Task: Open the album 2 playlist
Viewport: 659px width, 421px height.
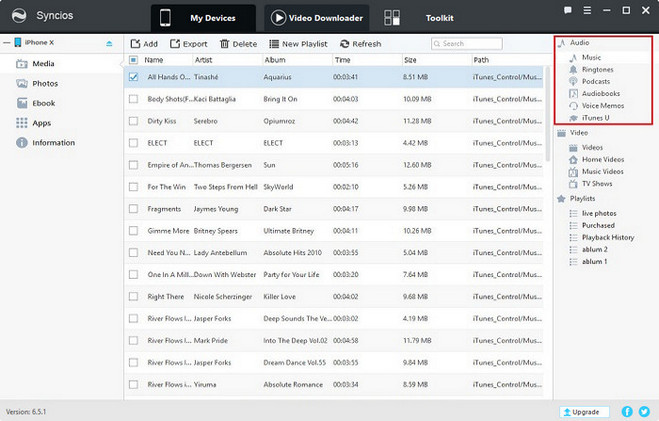Action: coord(595,249)
